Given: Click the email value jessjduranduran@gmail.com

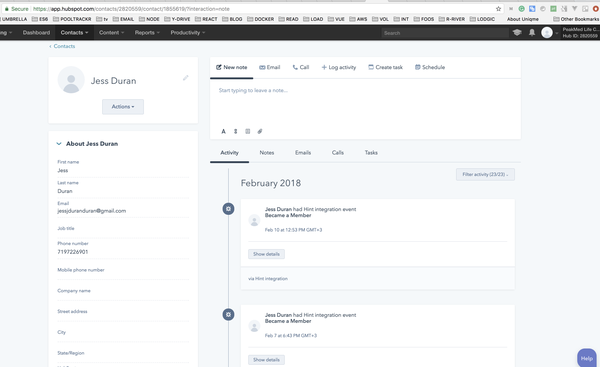Looking at the screenshot, I should (91, 211).
